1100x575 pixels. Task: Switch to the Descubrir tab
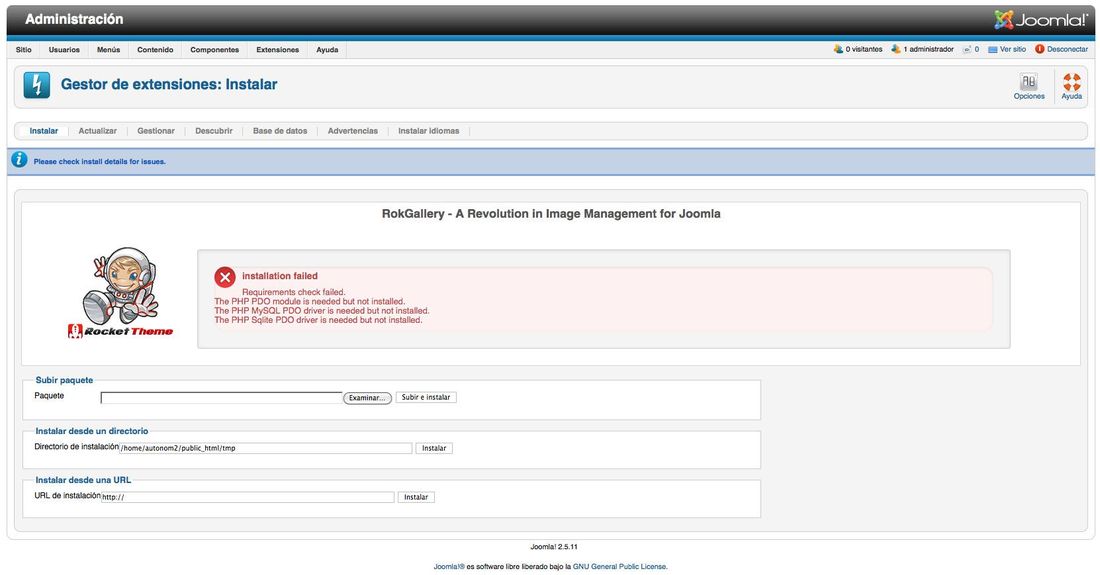214,131
